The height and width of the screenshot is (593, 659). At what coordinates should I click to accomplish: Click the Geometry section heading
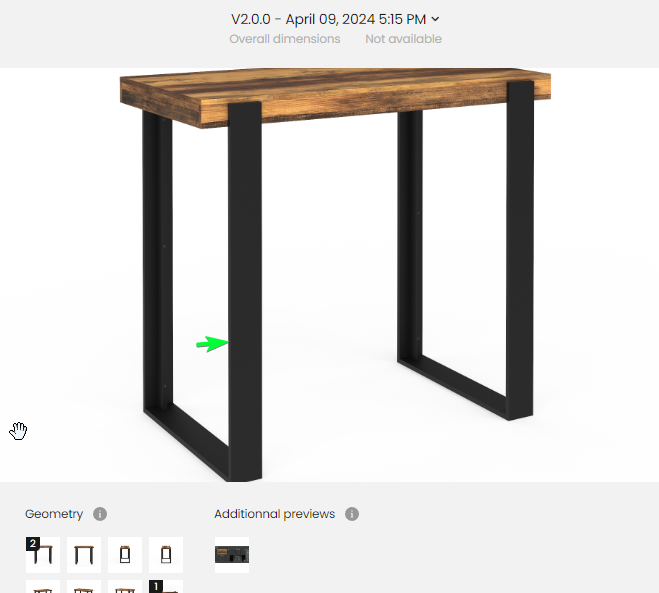(54, 514)
